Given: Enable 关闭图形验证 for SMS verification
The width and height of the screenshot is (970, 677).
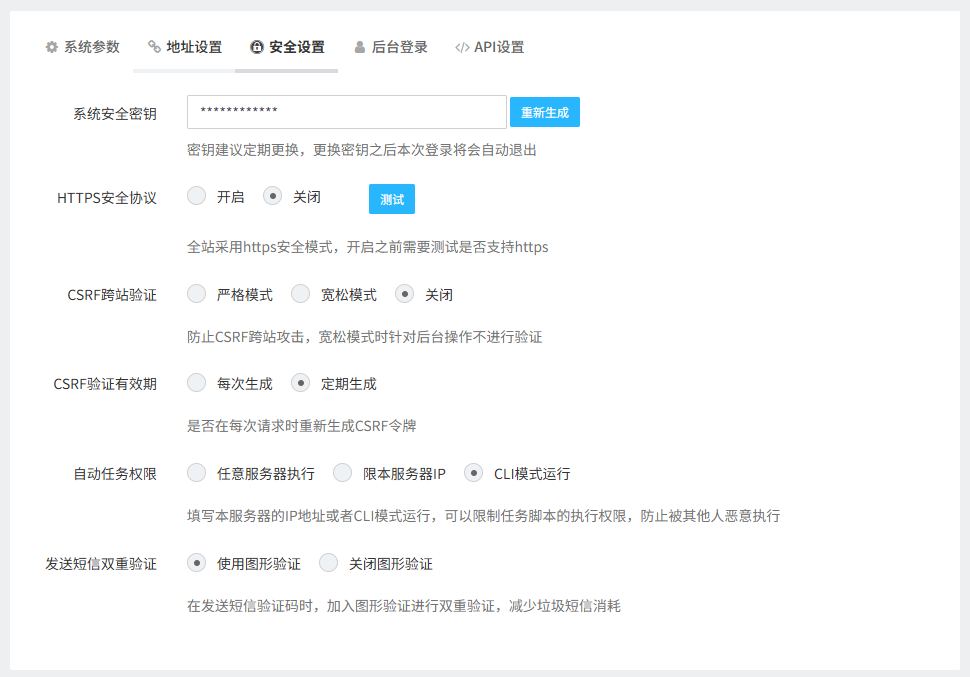Looking at the screenshot, I should click(328, 563).
